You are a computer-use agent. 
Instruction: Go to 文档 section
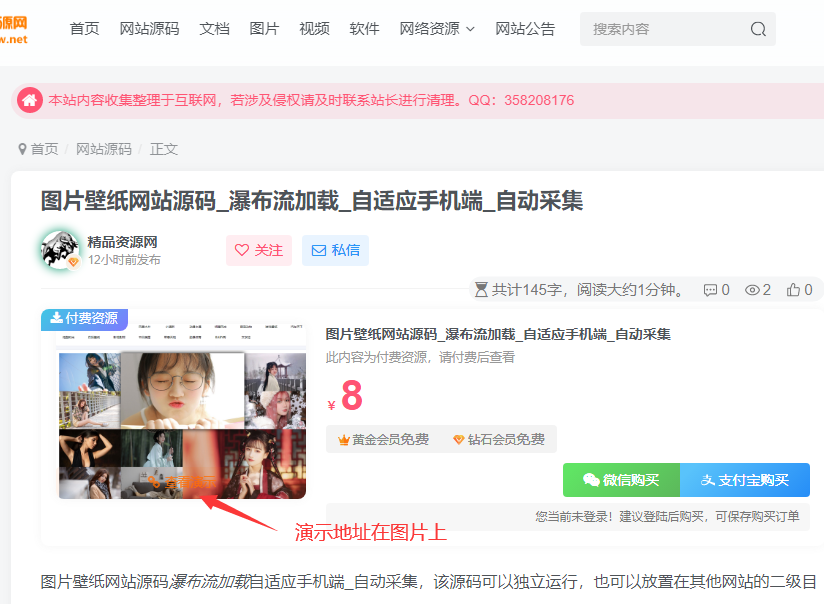point(214,29)
